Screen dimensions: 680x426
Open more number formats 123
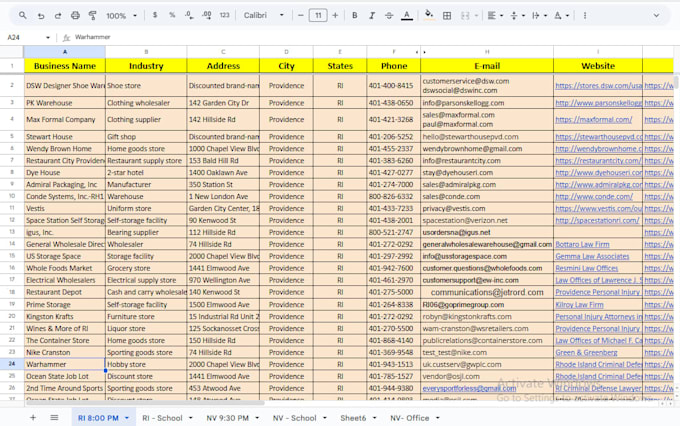[224, 15]
